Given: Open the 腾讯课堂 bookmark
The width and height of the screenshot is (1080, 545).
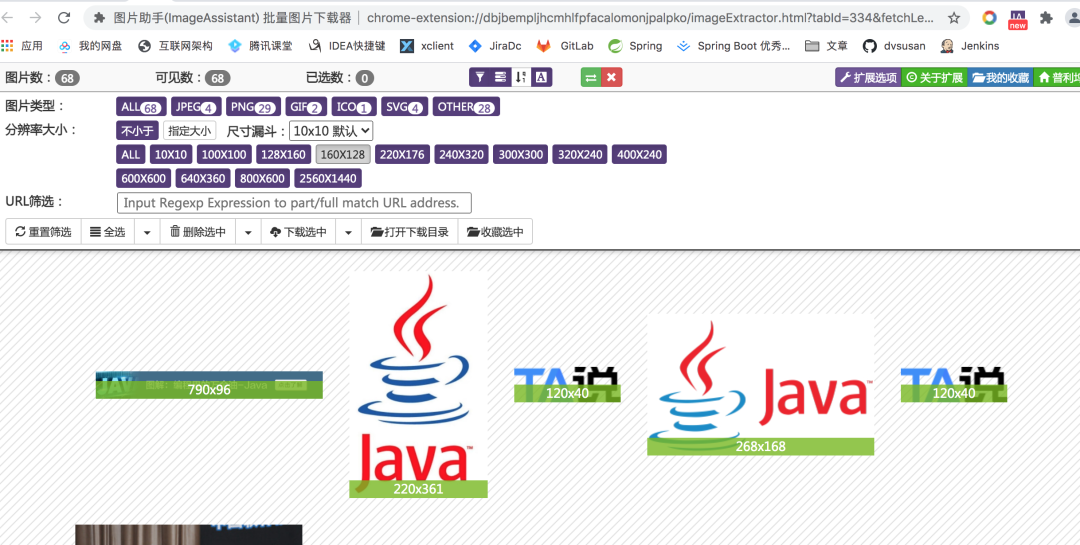Looking at the screenshot, I should [260, 46].
